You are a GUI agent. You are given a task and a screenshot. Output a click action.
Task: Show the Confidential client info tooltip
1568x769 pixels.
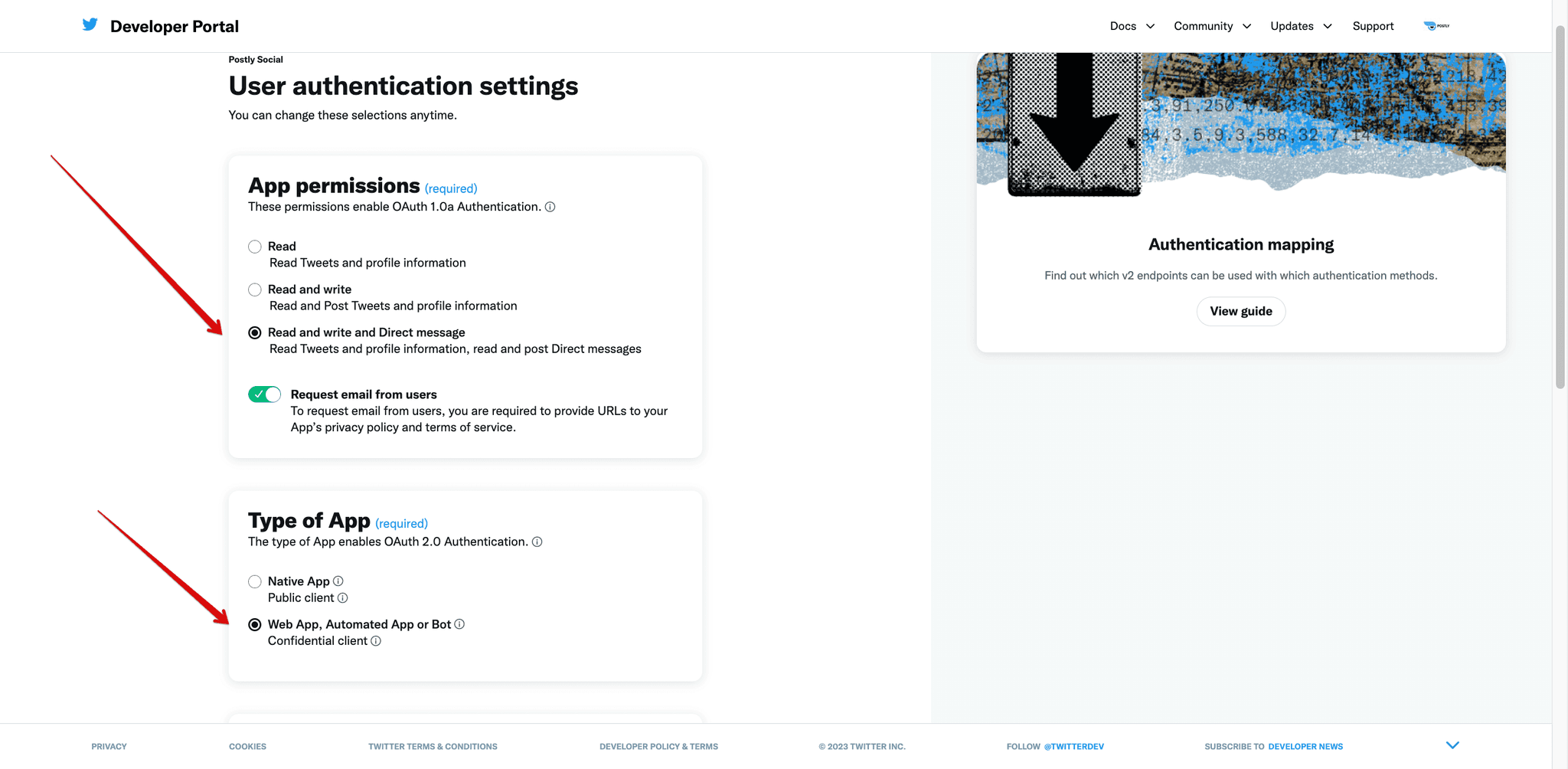click(376, 641)
